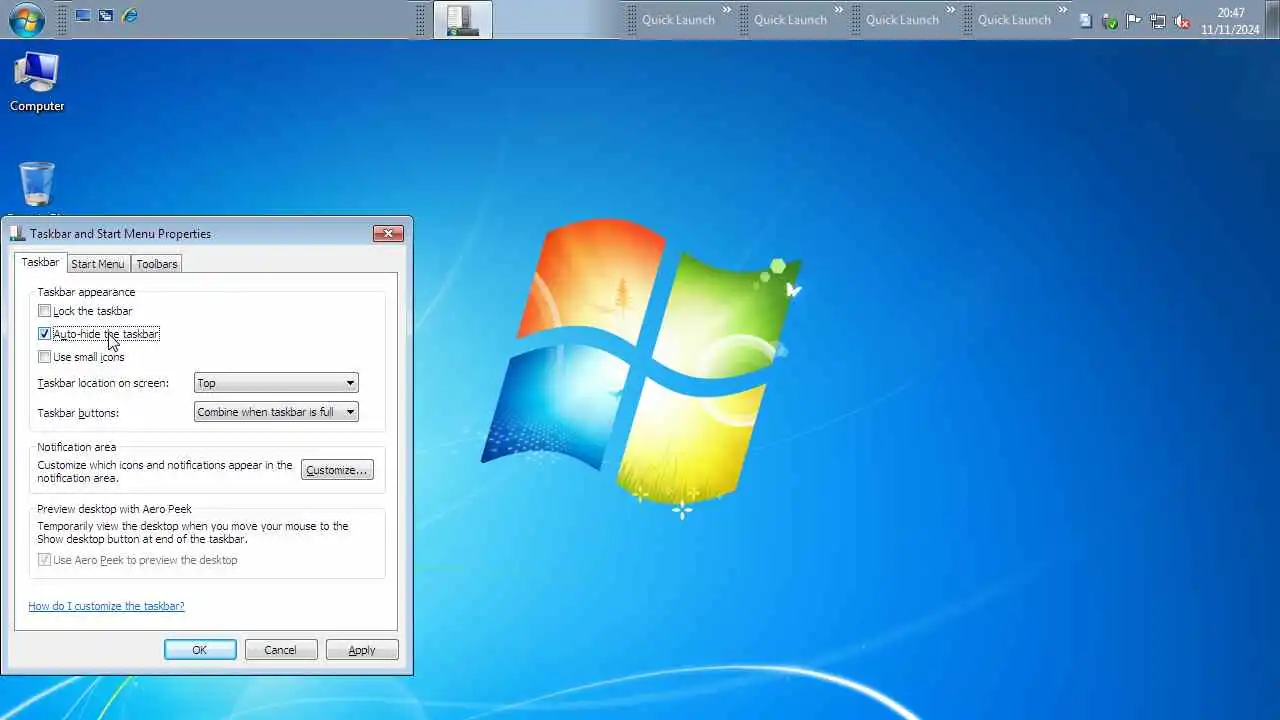
Task: Click the "Taskbar location on screen:" label
Action: (103, 383)
